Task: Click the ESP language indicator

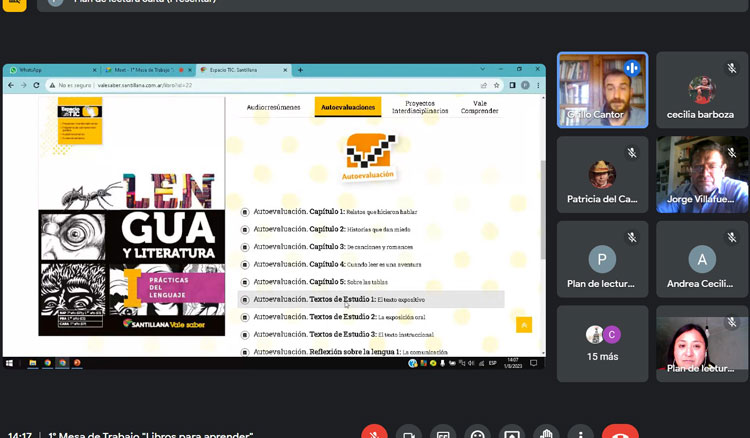Action: click(x=493, y=363)
